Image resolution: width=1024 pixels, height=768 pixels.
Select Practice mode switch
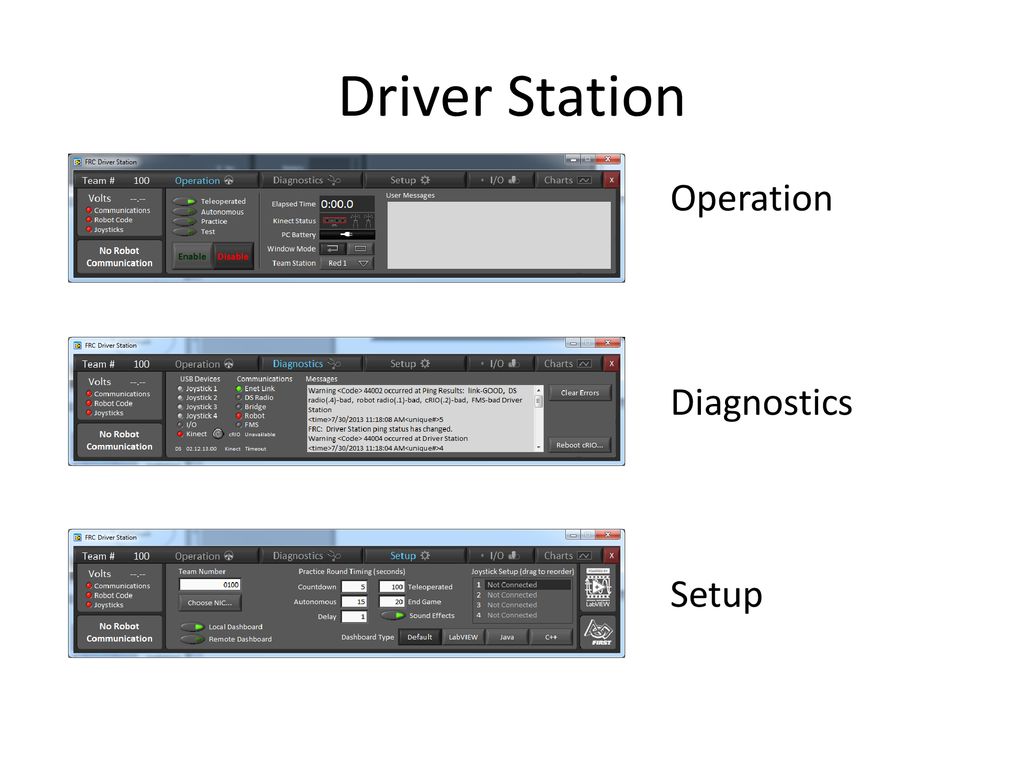point(185,221)
